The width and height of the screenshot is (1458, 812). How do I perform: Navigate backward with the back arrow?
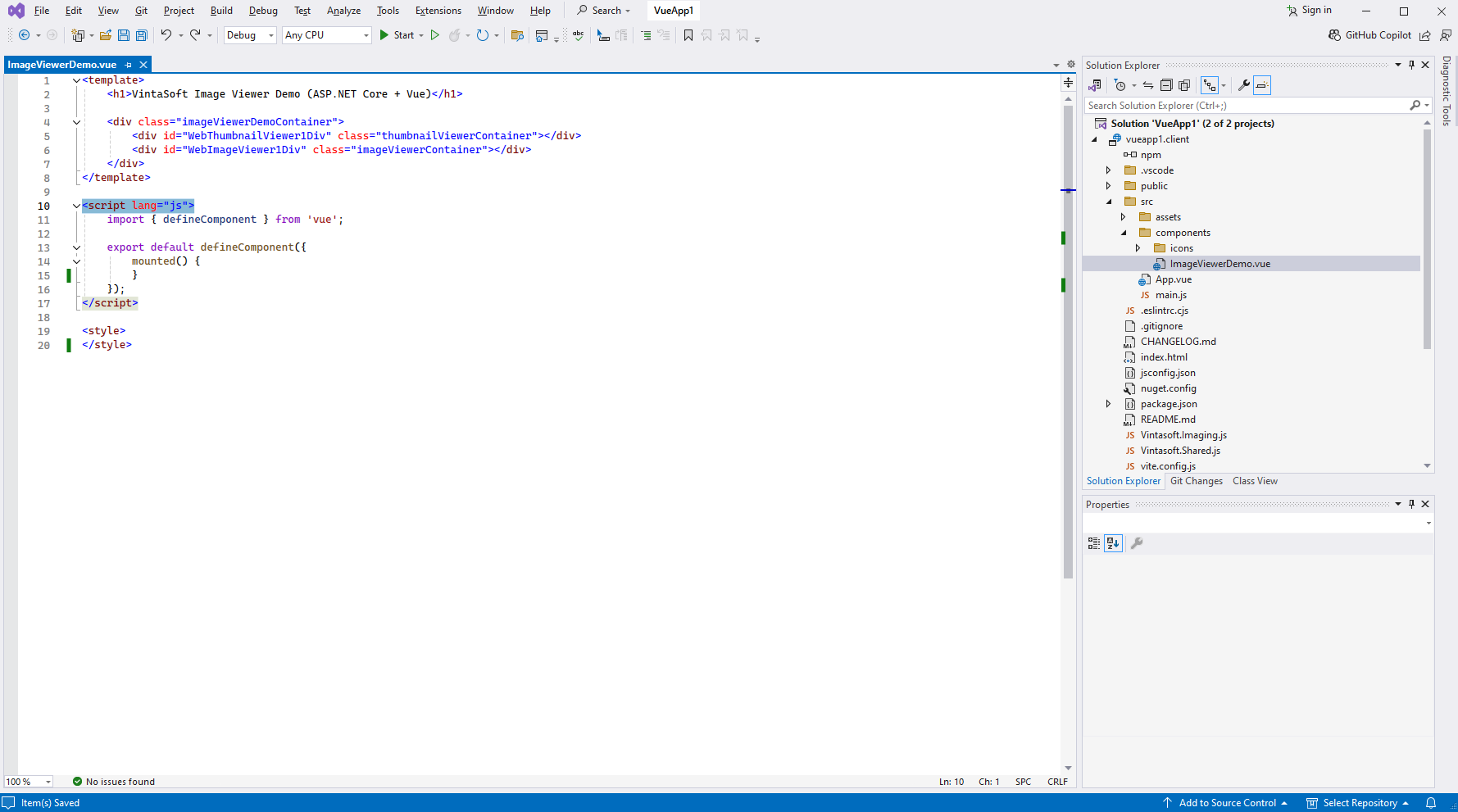pyautogui.click(x=24, y=35)
